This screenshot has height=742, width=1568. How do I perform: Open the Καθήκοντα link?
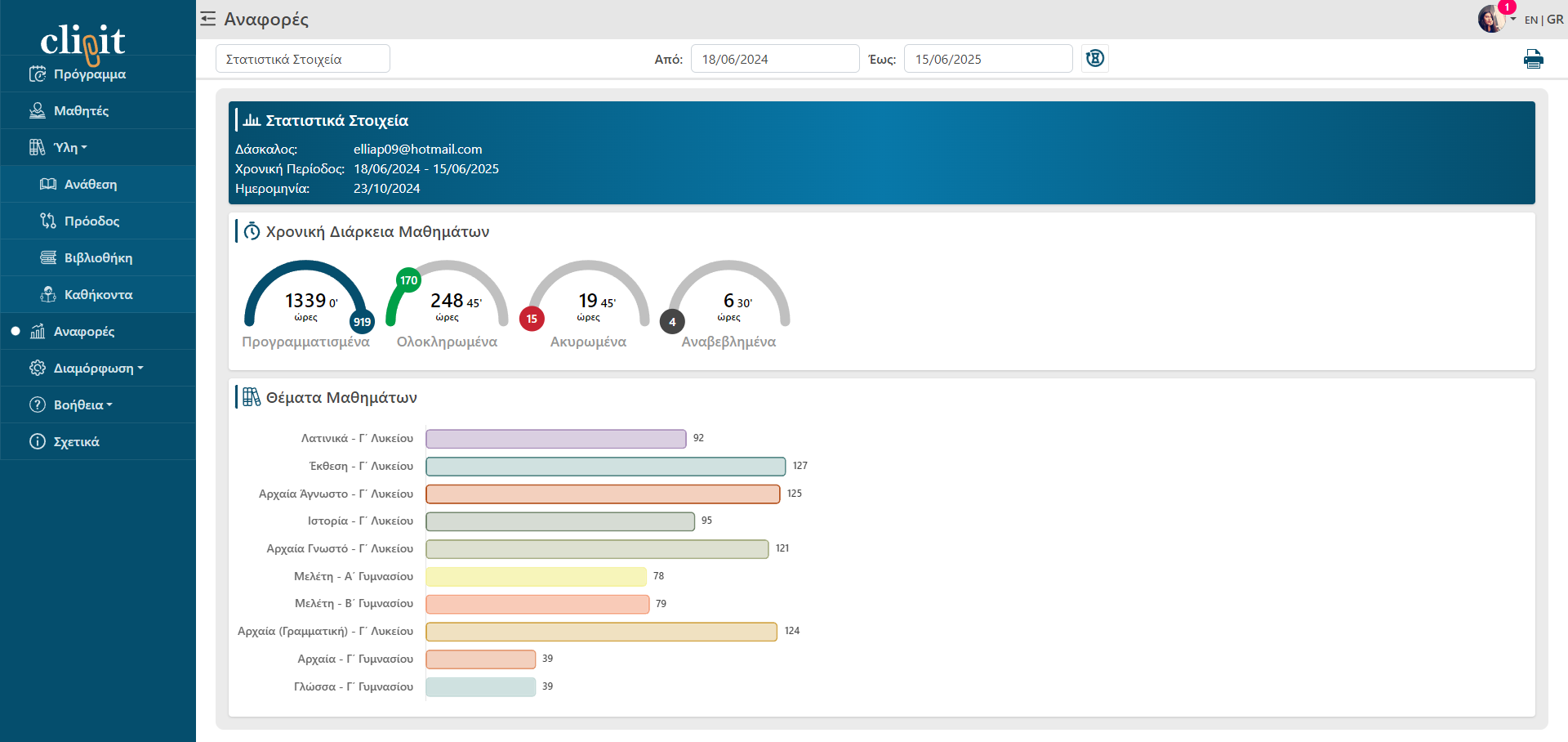[x=98, y=295]
